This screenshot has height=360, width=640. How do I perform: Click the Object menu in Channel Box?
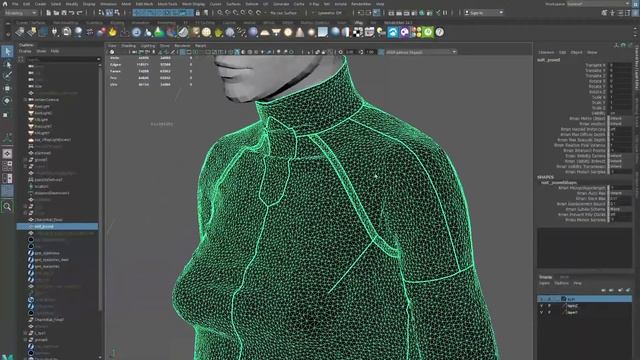click(576, 52)
